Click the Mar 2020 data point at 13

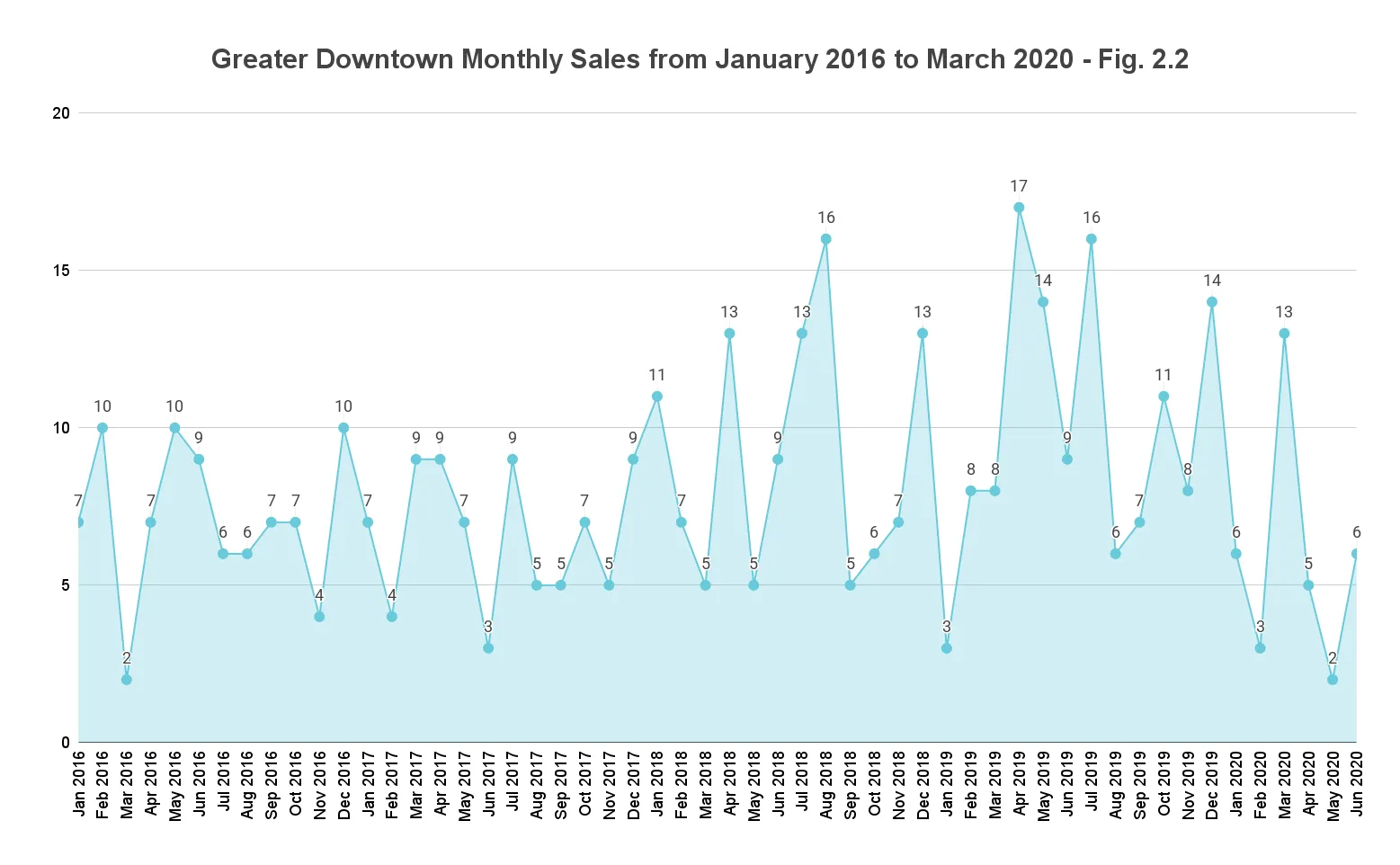pyautogui.click(x=1284, y=334)
